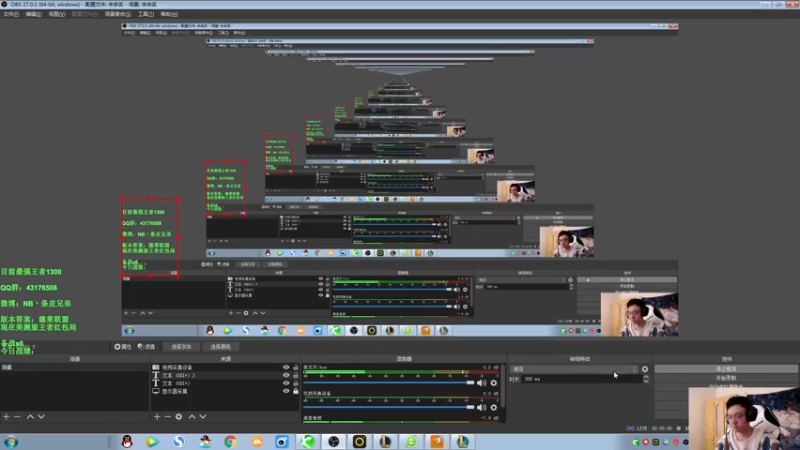Open the yellow ring app in taskbar
Viewport: 800px width, 450px height.
coord(359,441)
